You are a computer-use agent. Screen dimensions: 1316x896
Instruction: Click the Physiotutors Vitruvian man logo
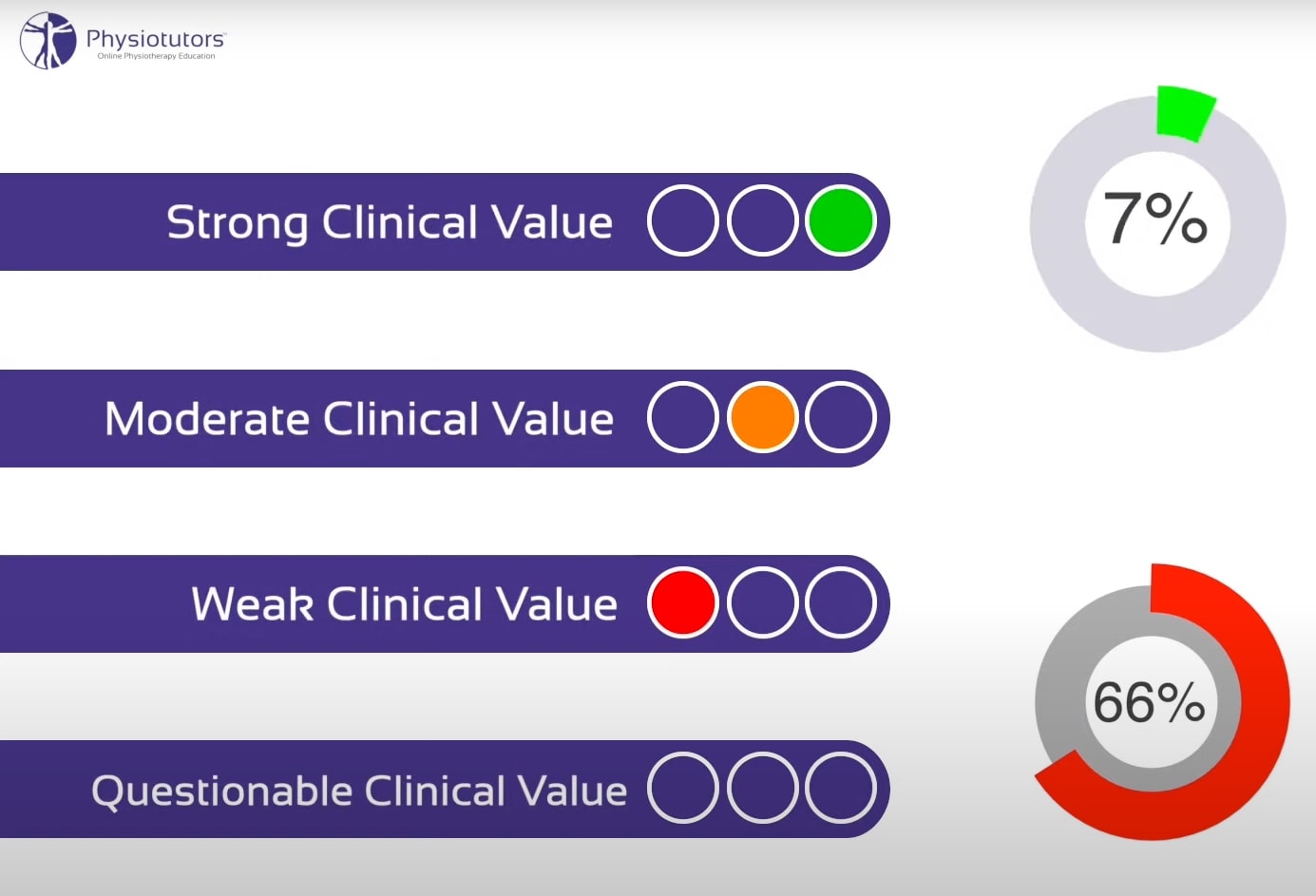click(48, 41)
